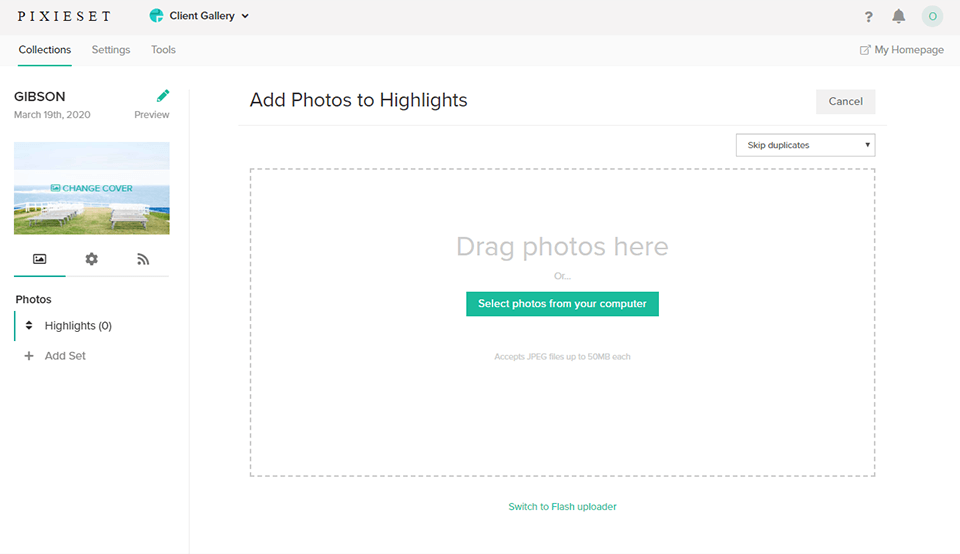960x554 pixels.
Task: Cancel adding photos
Action: click(846, 102)
